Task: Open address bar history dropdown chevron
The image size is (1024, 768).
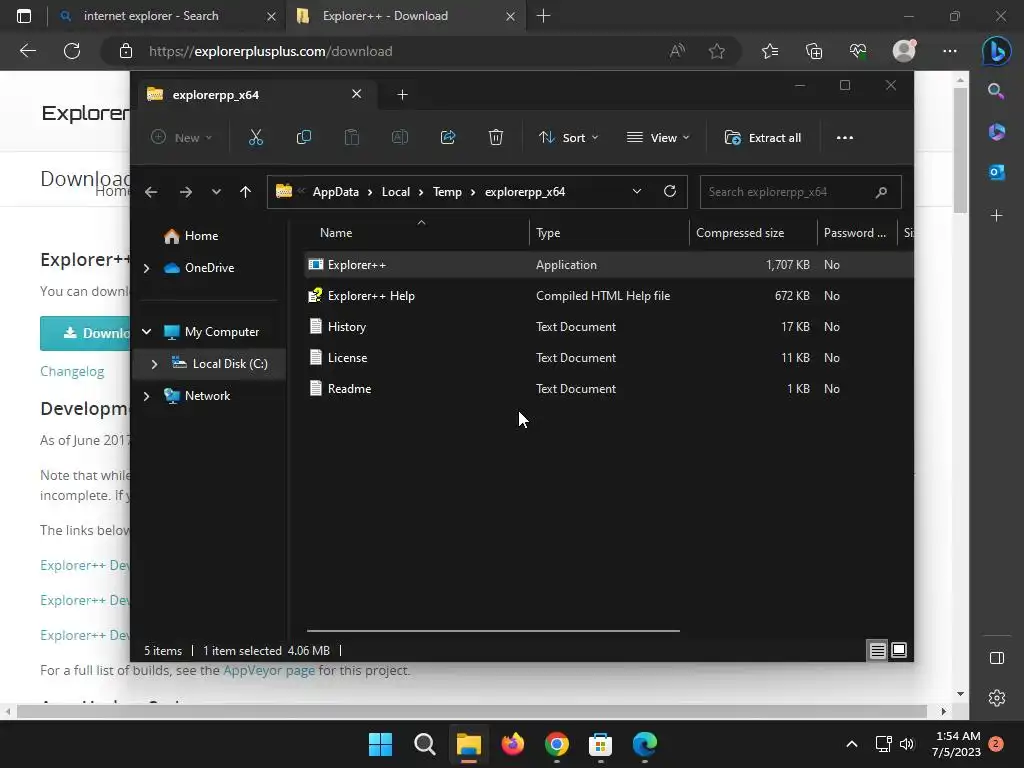Action: (637, 191)
